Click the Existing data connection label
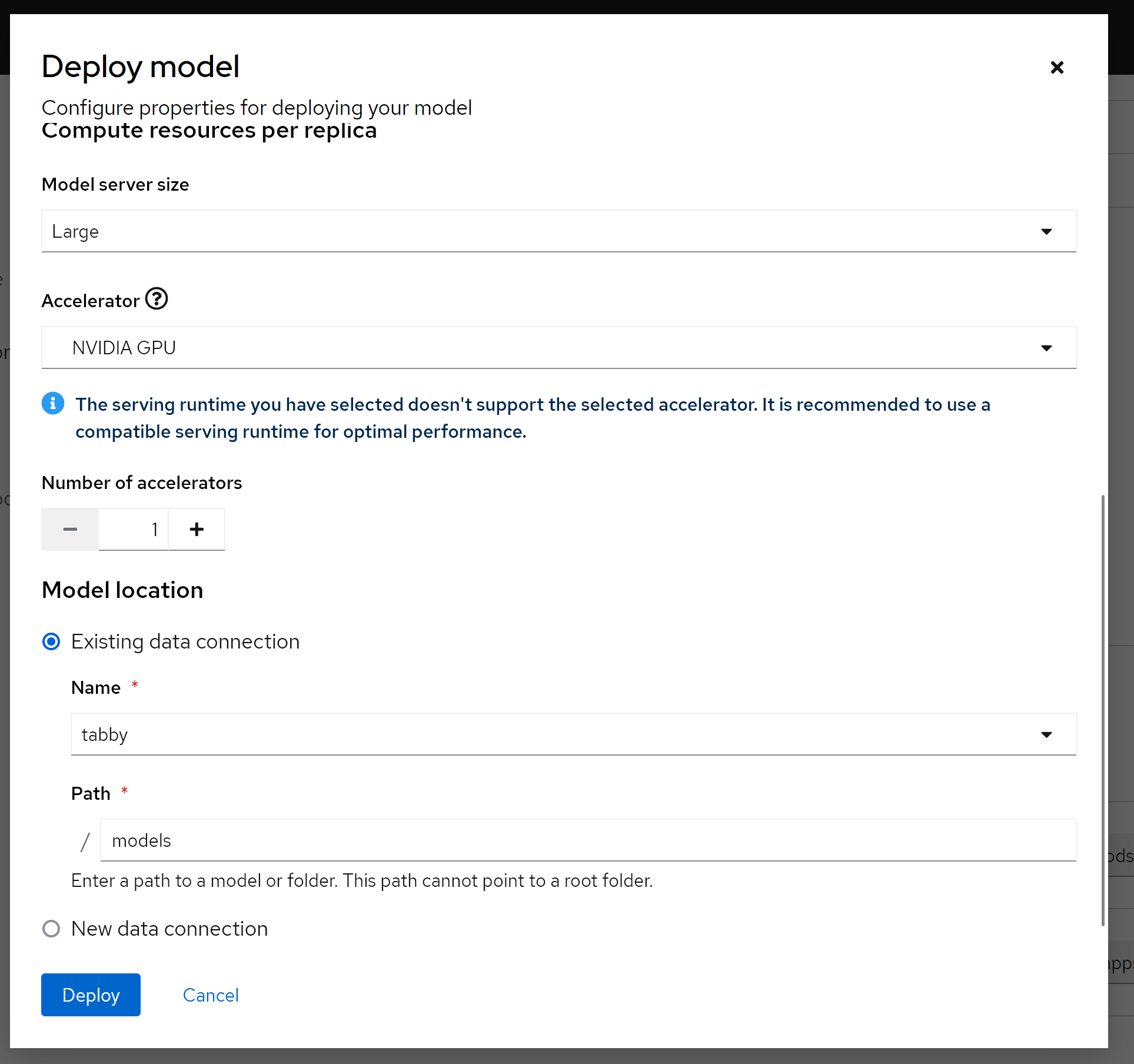 185,641
